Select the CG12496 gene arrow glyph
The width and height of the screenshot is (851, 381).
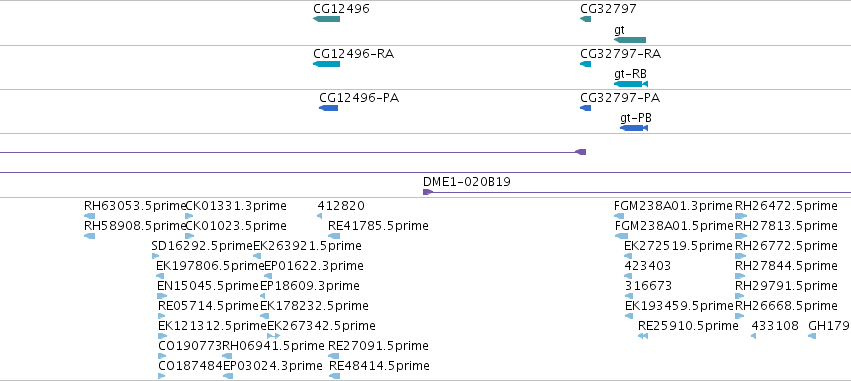326,20
